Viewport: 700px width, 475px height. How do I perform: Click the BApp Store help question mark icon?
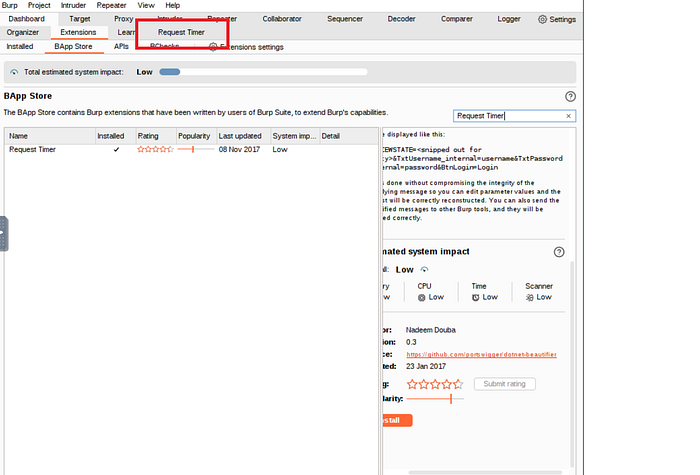570,96
